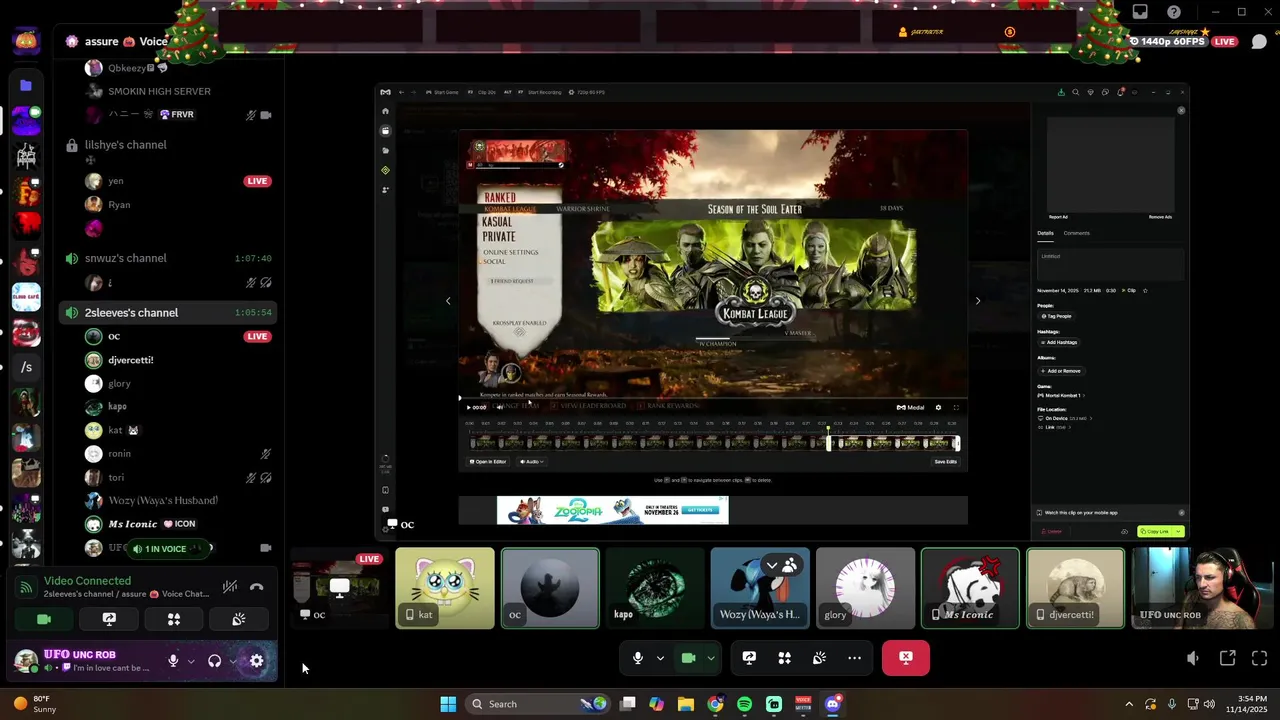Open oc's live stream thumbnail tile
The height and width of the screenshot is (720, 1280).
340,588
